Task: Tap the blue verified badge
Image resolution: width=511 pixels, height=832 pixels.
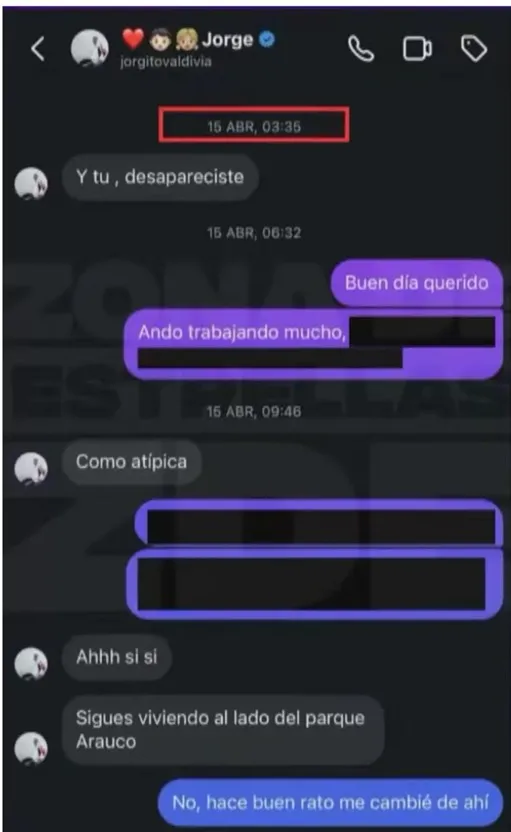Action: point(267,39)
